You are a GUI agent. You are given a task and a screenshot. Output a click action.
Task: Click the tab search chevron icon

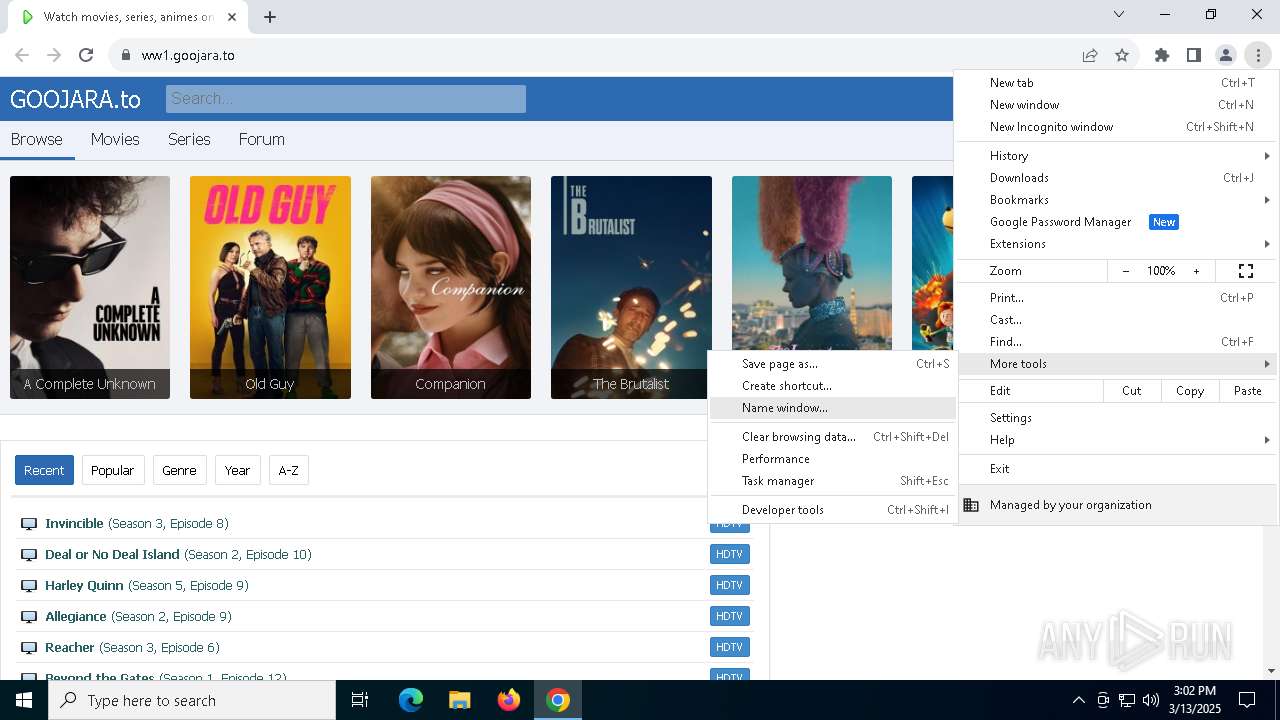(1119, 14)
